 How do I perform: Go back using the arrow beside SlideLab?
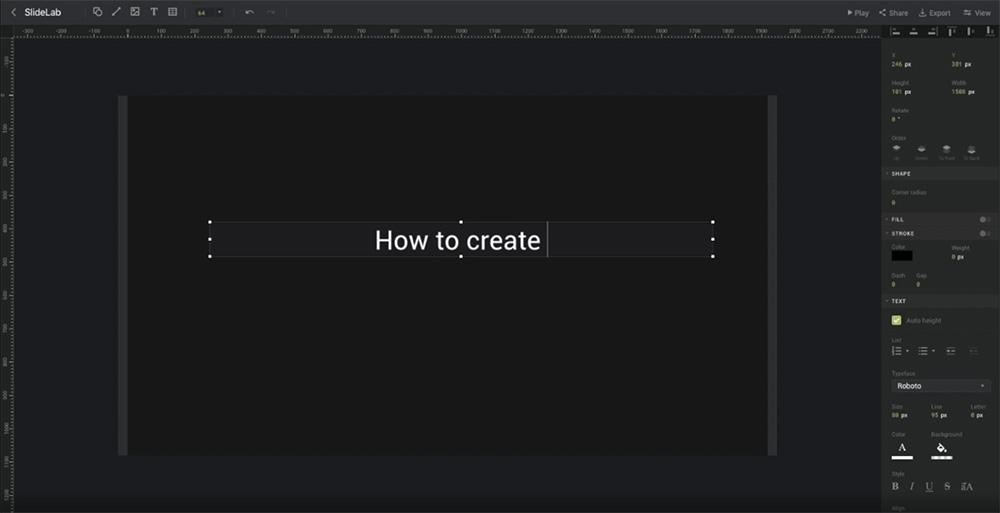click(x=13, y=12)
